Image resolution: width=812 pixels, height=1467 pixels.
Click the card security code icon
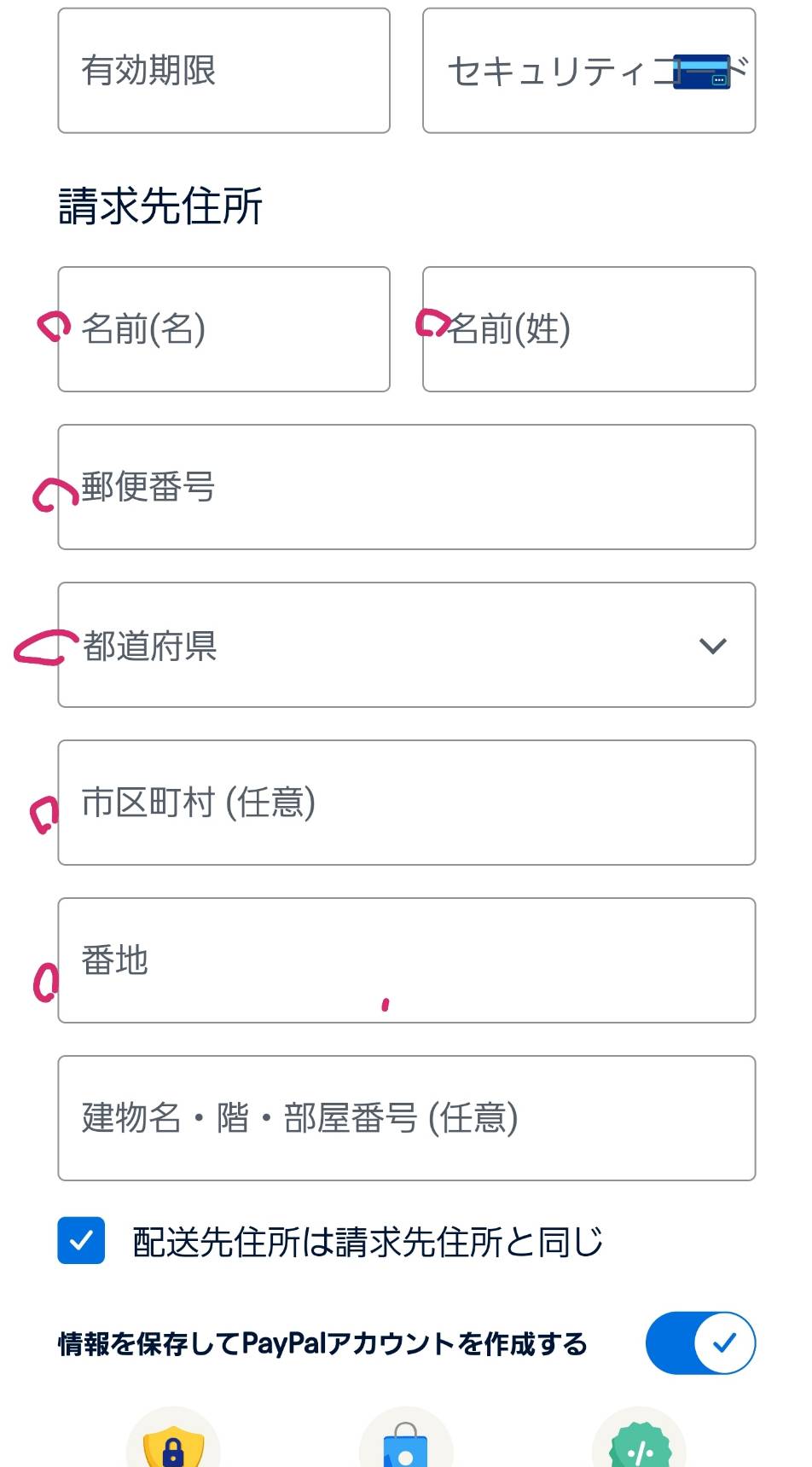coord(702,71)
